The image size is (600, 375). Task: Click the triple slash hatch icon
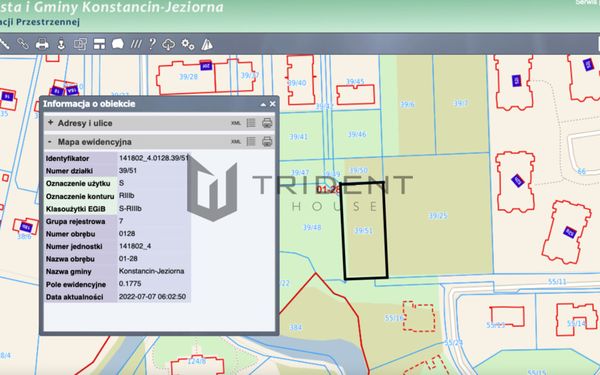pos(136,44)
